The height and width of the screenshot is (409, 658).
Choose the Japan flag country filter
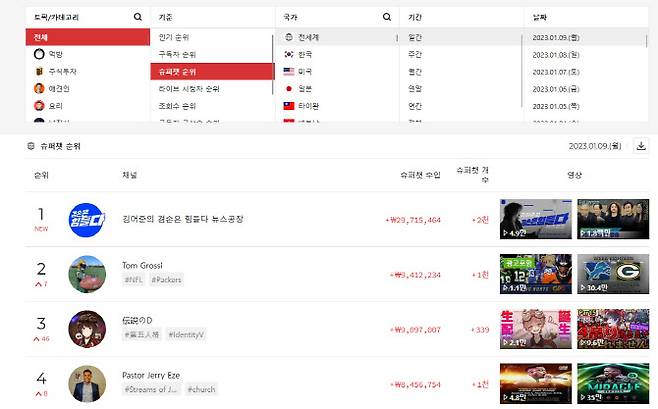(x=289, y=88)
